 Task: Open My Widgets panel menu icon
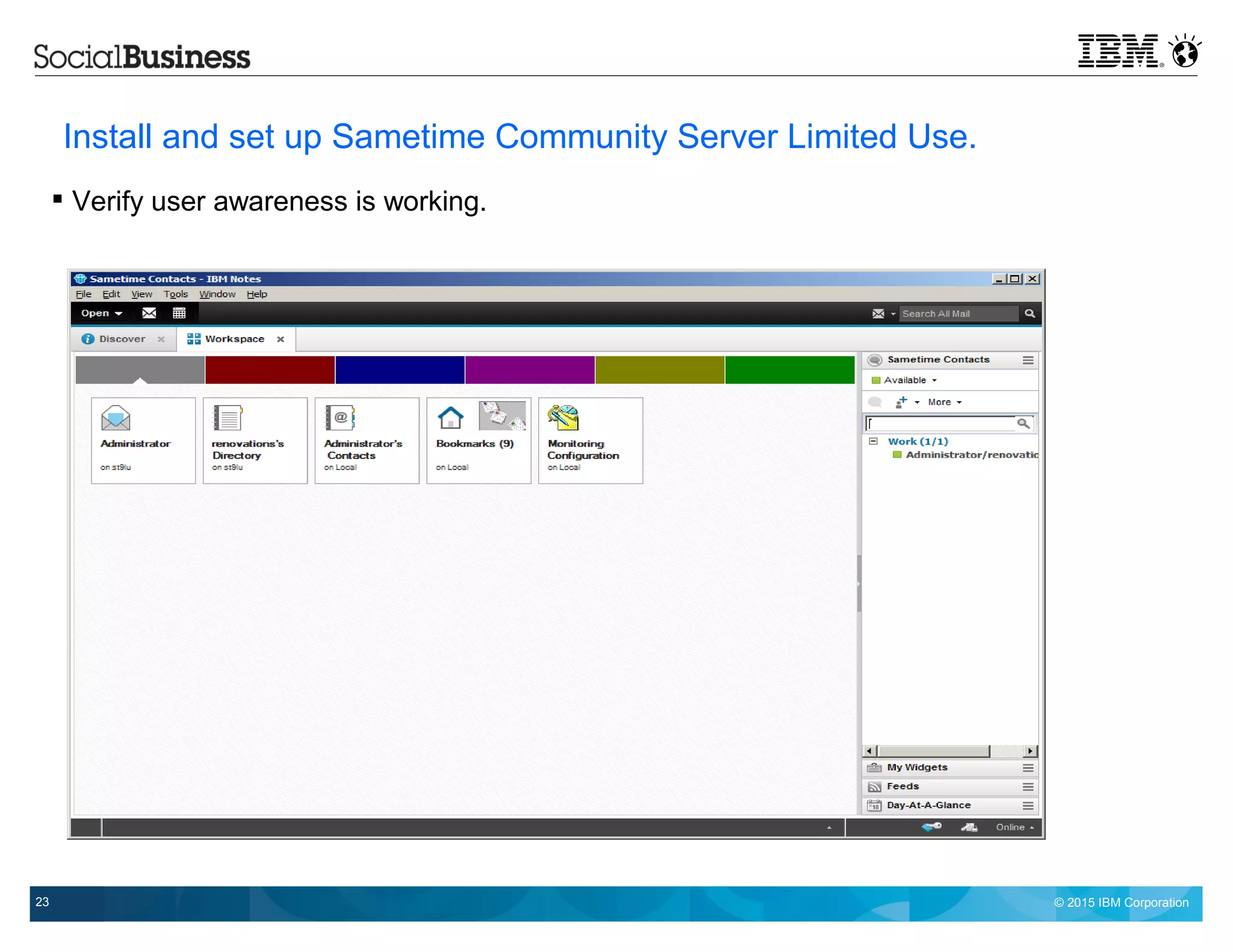coord(1028,768)
